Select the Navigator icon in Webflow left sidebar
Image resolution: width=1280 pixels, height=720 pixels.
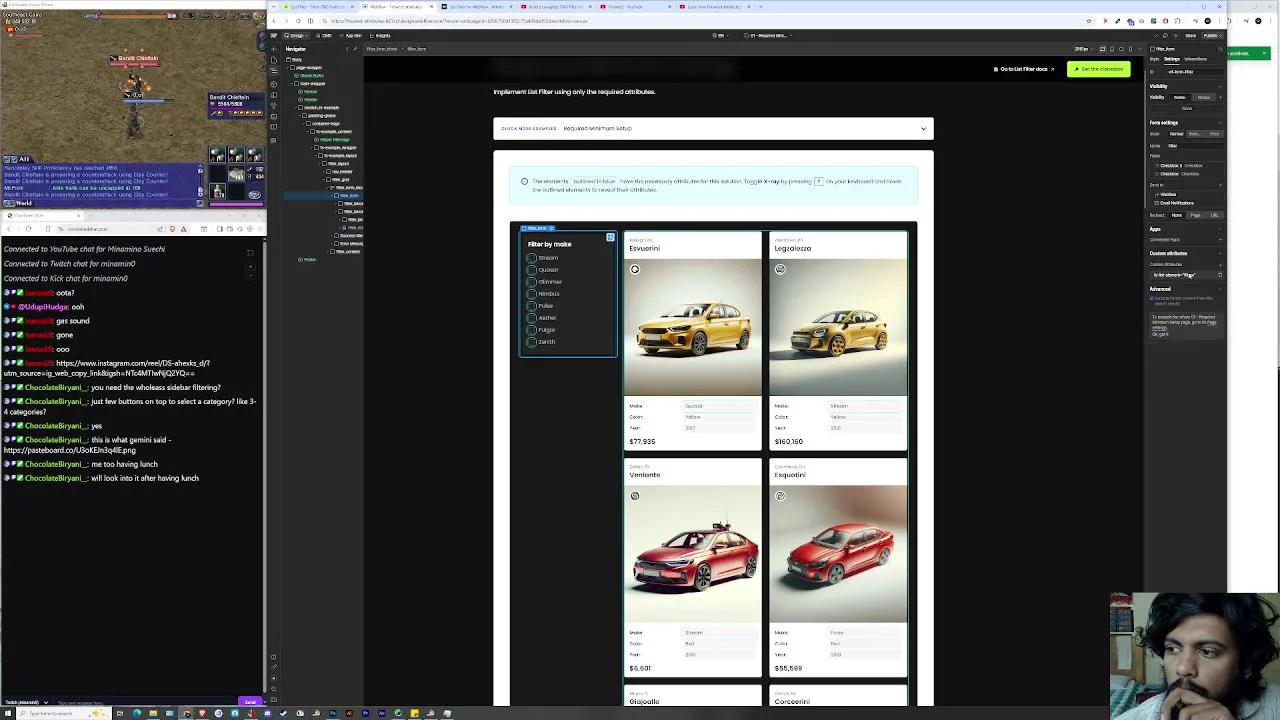click(274, 71)
